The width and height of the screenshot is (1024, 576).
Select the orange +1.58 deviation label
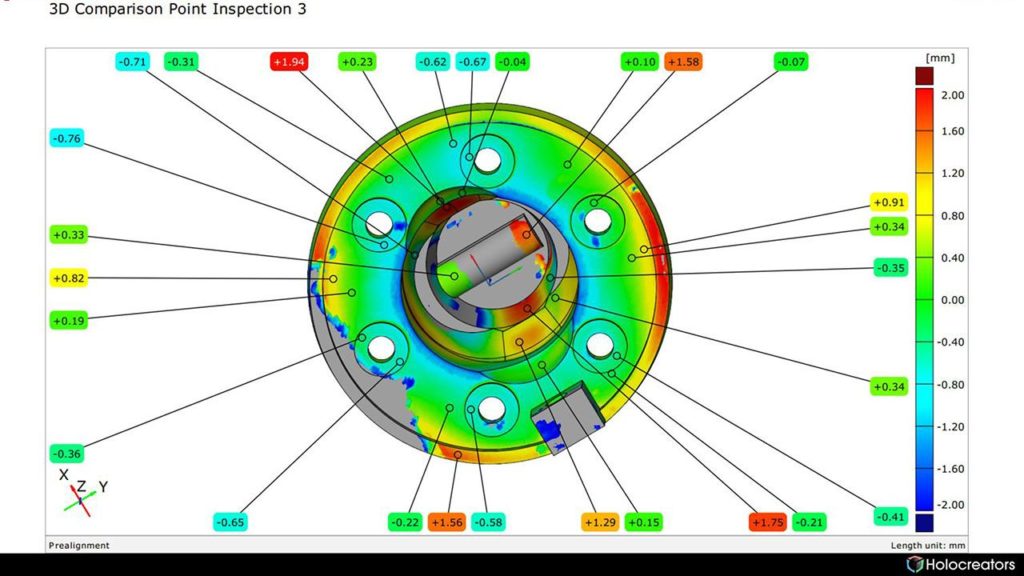(x=683, y=62)
